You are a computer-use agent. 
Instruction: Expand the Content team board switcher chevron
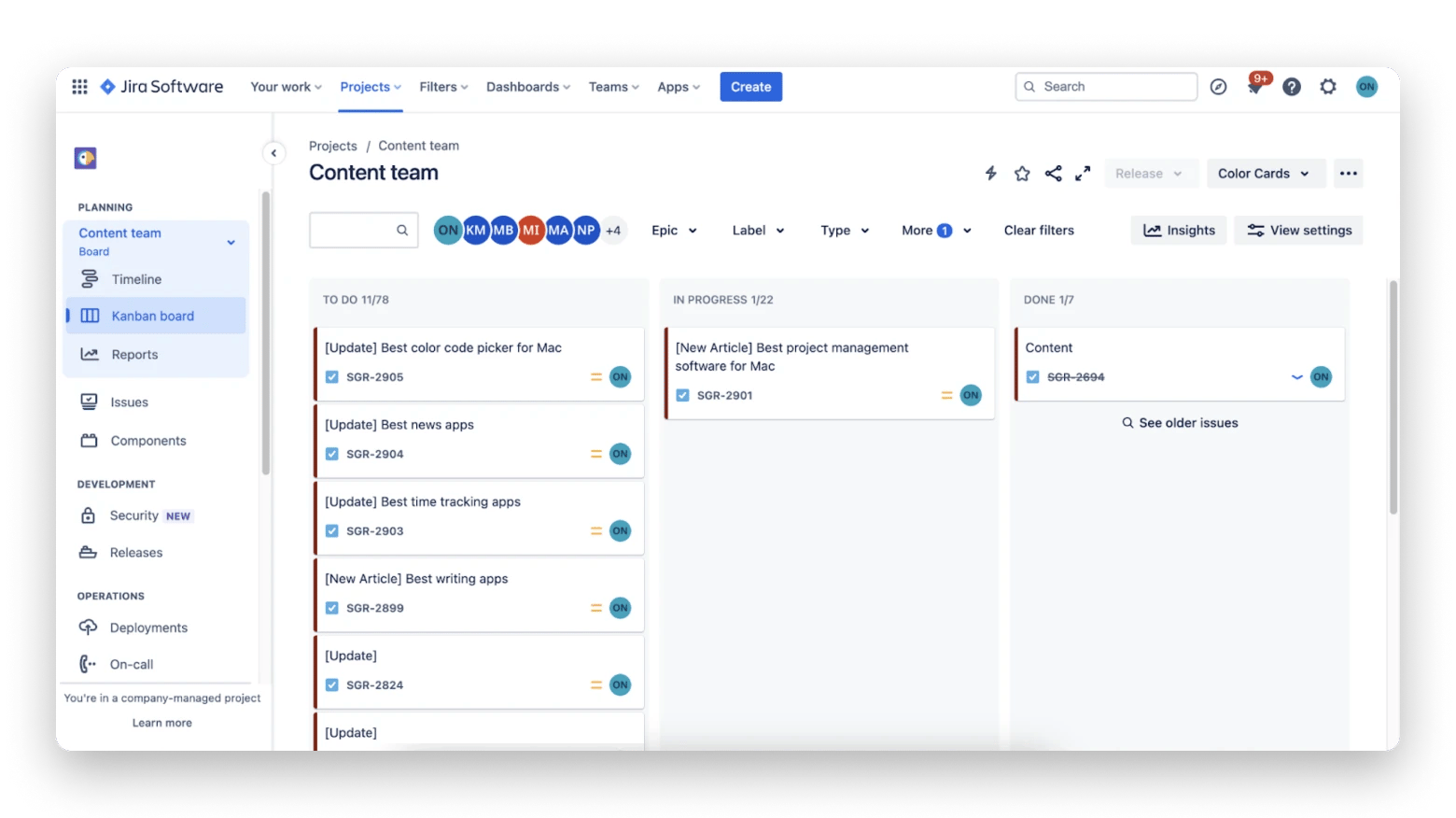pos(231,243)
